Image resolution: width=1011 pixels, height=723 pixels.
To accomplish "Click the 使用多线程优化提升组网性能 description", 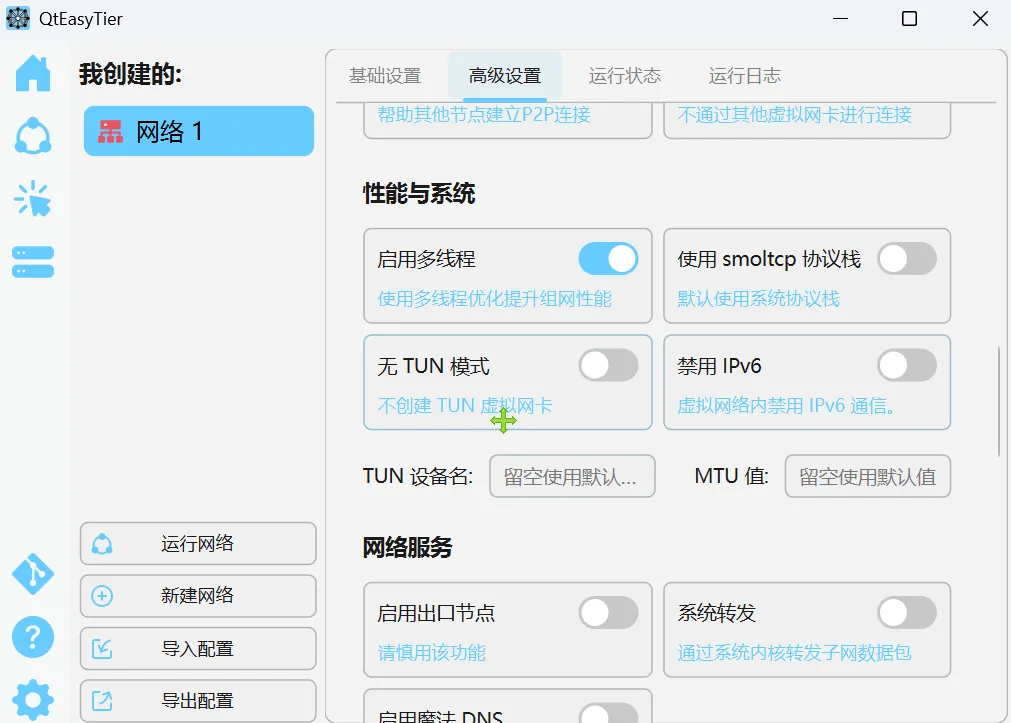I will (495, 299).
